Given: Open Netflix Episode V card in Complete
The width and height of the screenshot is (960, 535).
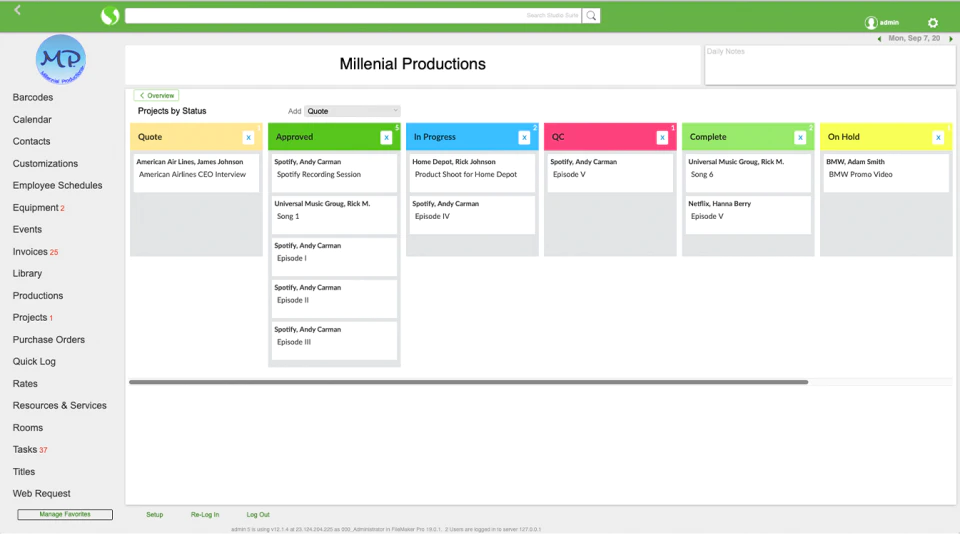Looking at the screenshot, I should click(748, 215).
